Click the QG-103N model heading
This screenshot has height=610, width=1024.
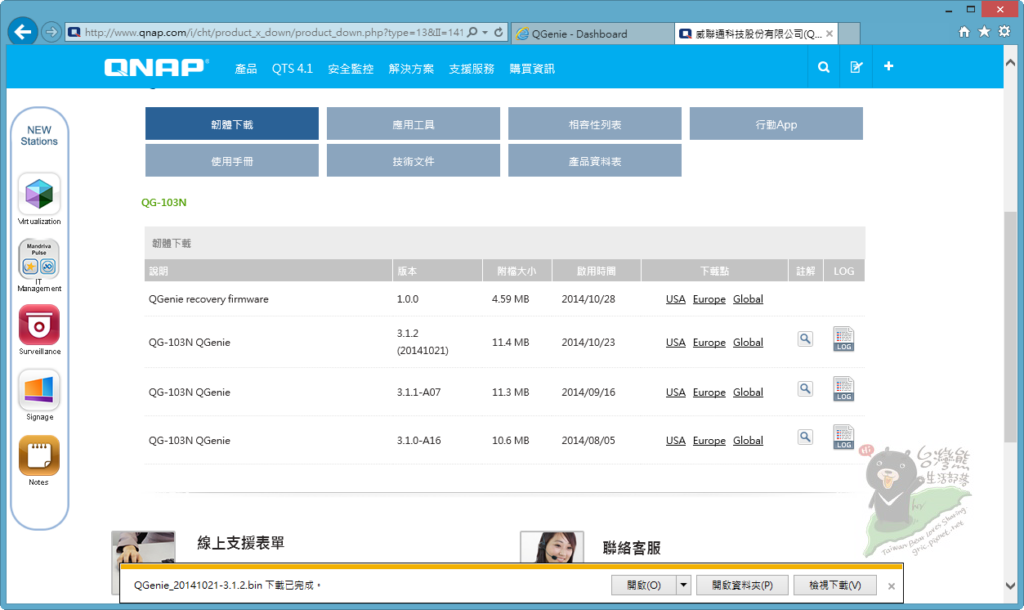click(164, 202)
